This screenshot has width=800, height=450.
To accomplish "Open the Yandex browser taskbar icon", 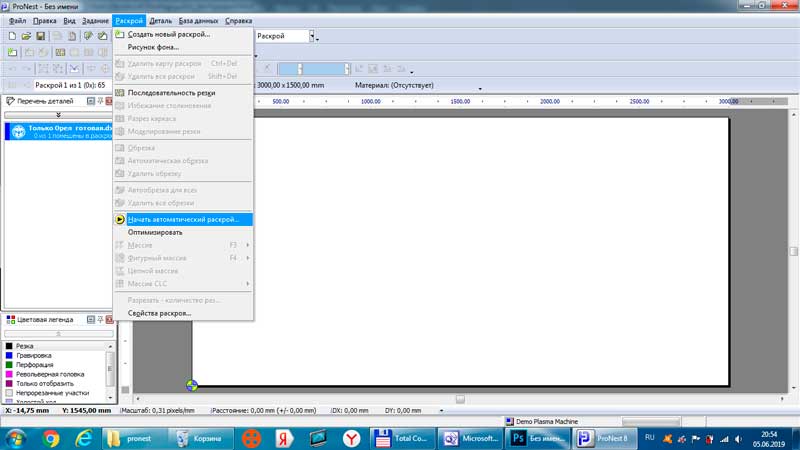I will click(351, 438).
